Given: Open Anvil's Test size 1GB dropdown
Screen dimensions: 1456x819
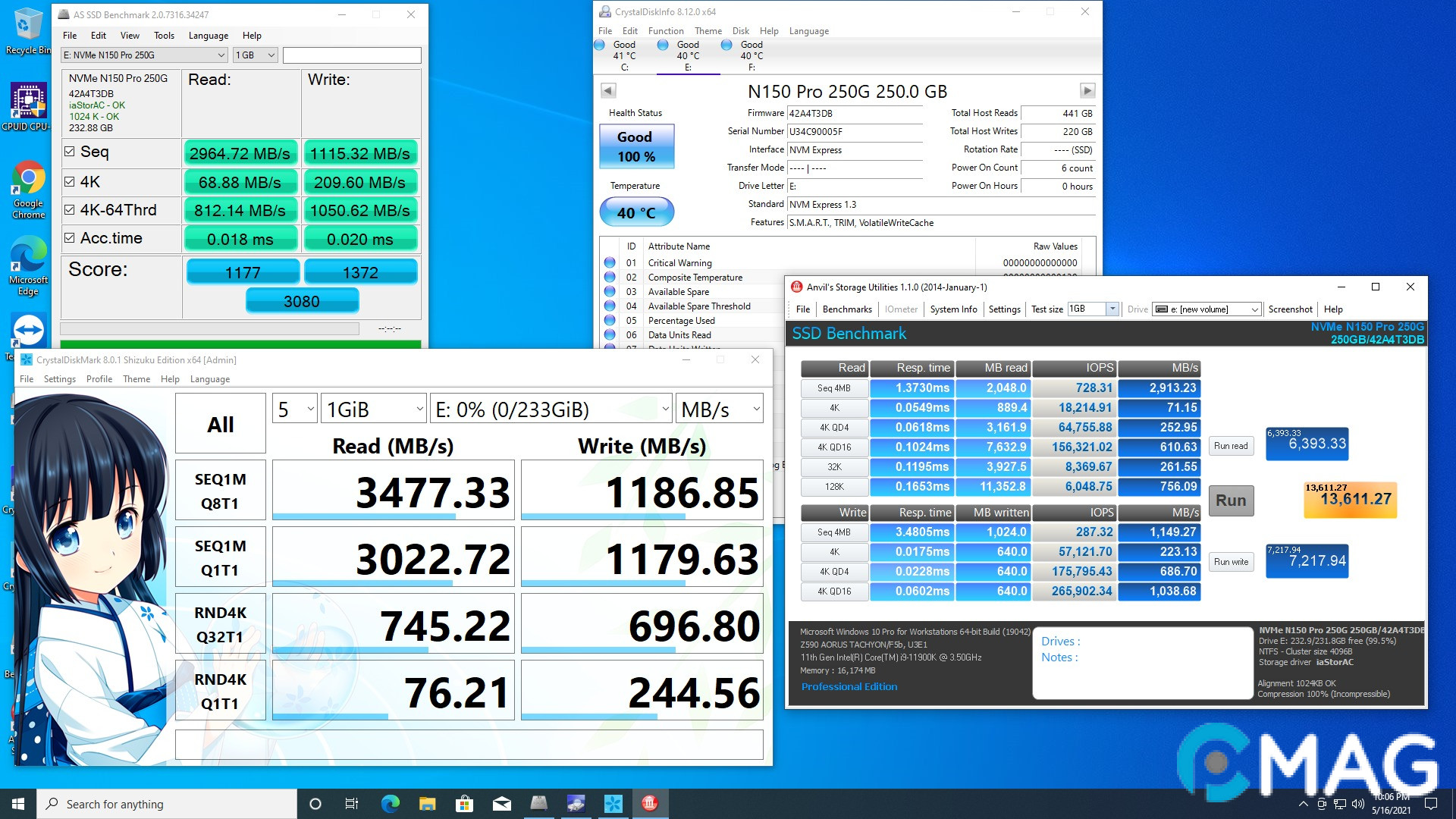Looking at the screenshot, I should pos(1112,309).
